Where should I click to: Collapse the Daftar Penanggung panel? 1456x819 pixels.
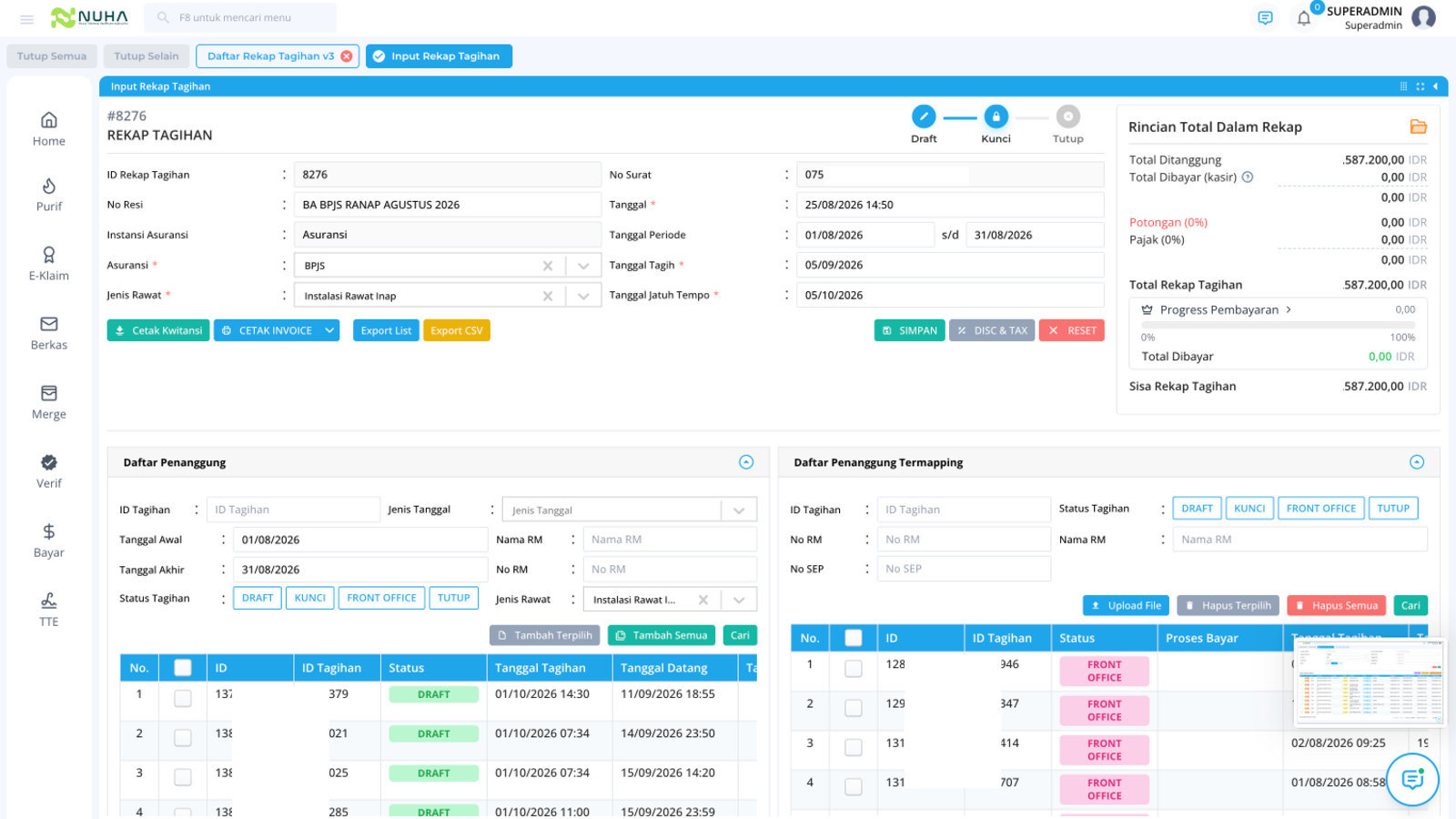[x=746, y=462]
